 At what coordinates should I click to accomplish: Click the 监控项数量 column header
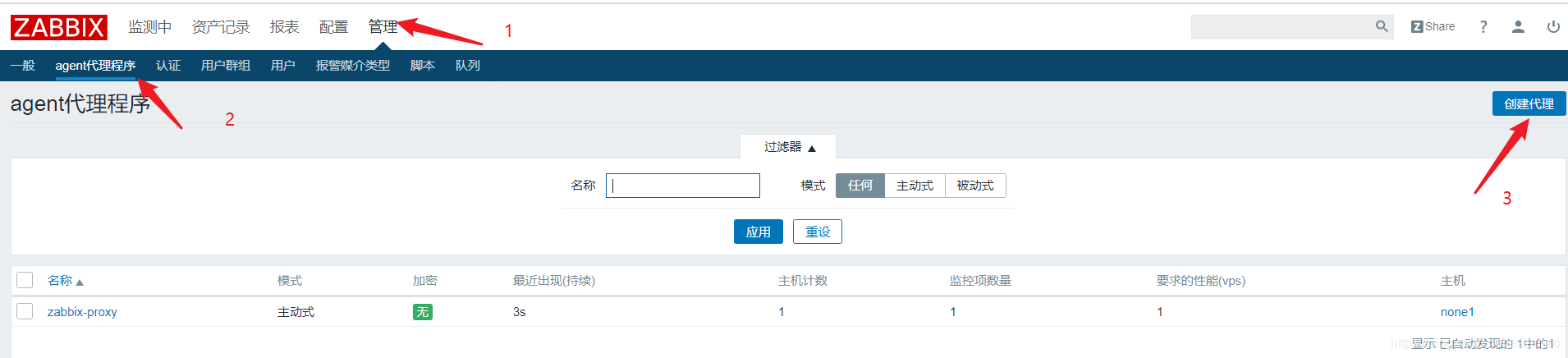[980, 281]
